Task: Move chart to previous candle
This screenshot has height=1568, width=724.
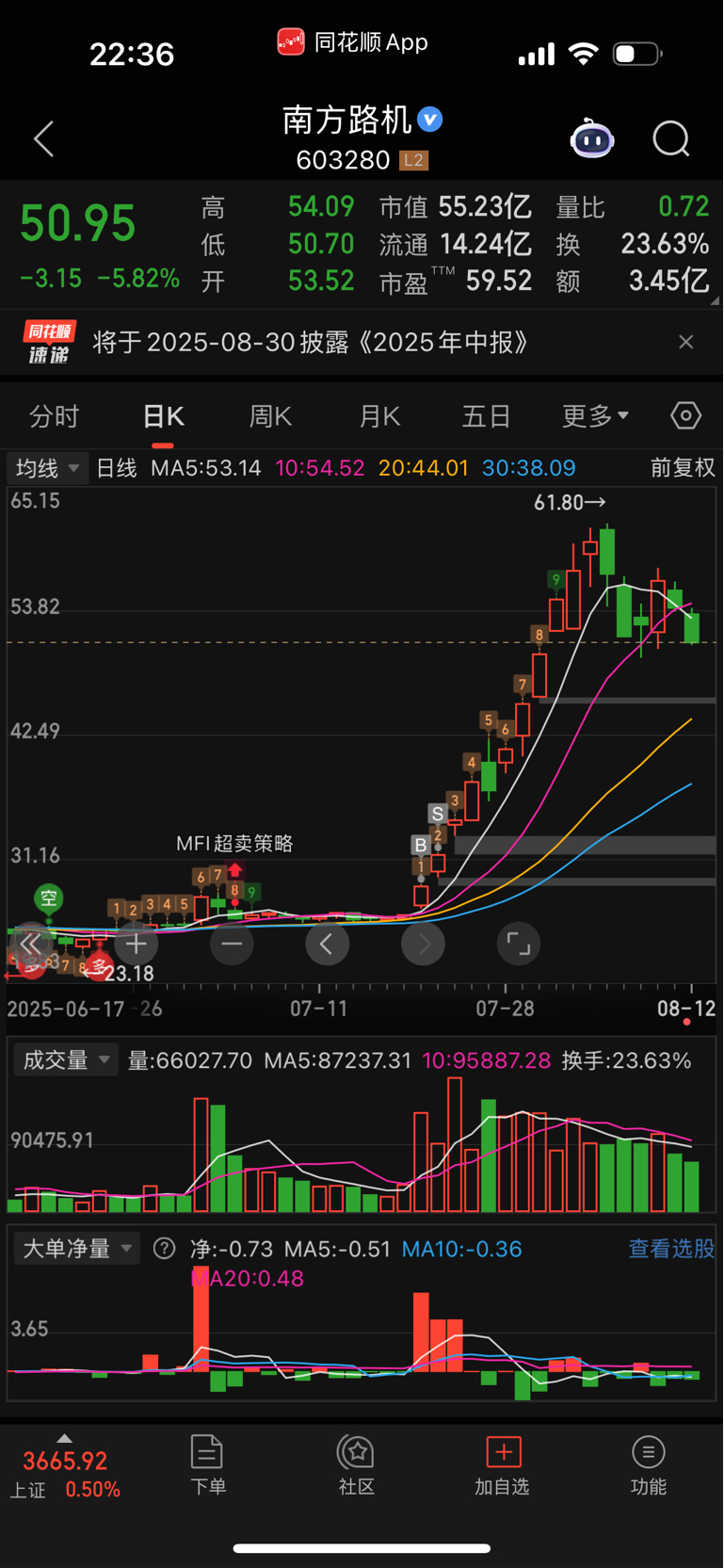Action: [327, 944]
